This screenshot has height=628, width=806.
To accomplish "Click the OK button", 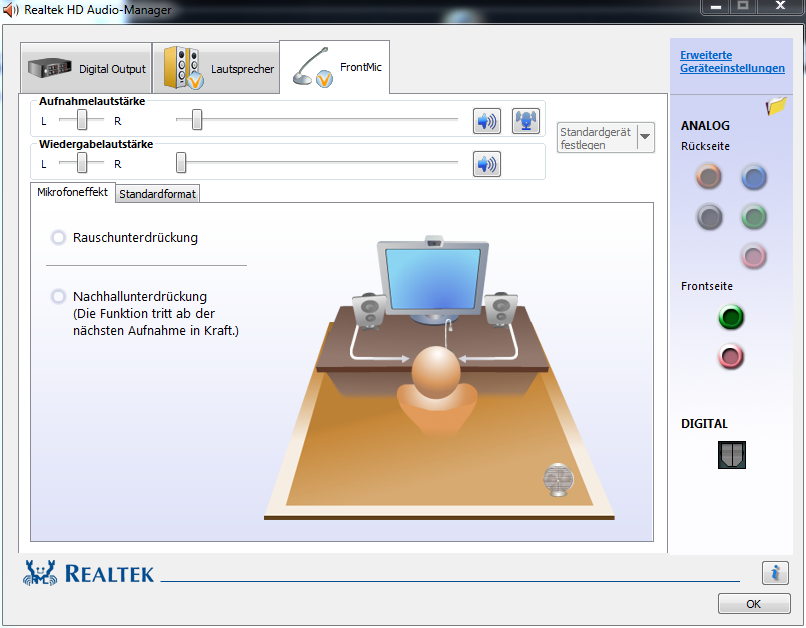I will [754, 604].
